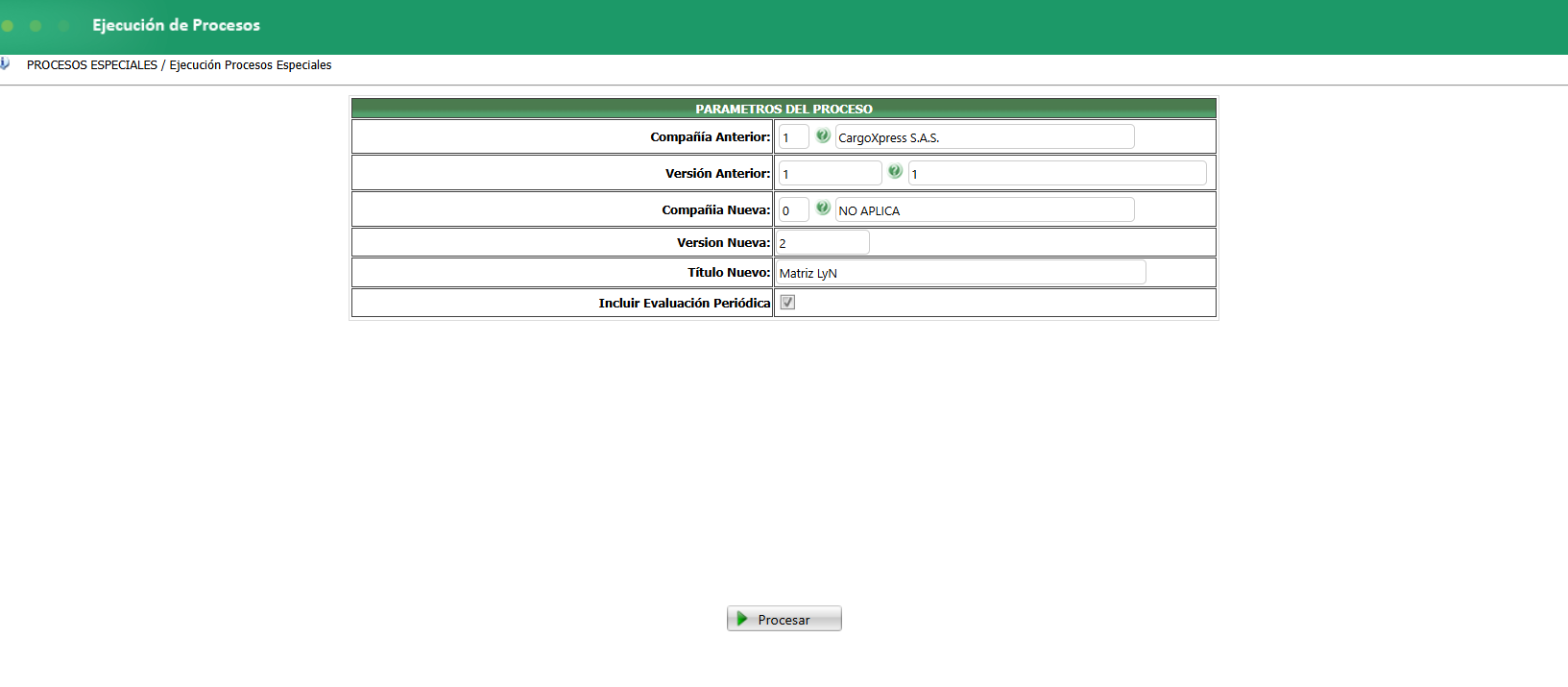Click the Título Nuevo field

pyautogui.click(x=960, y=272)
